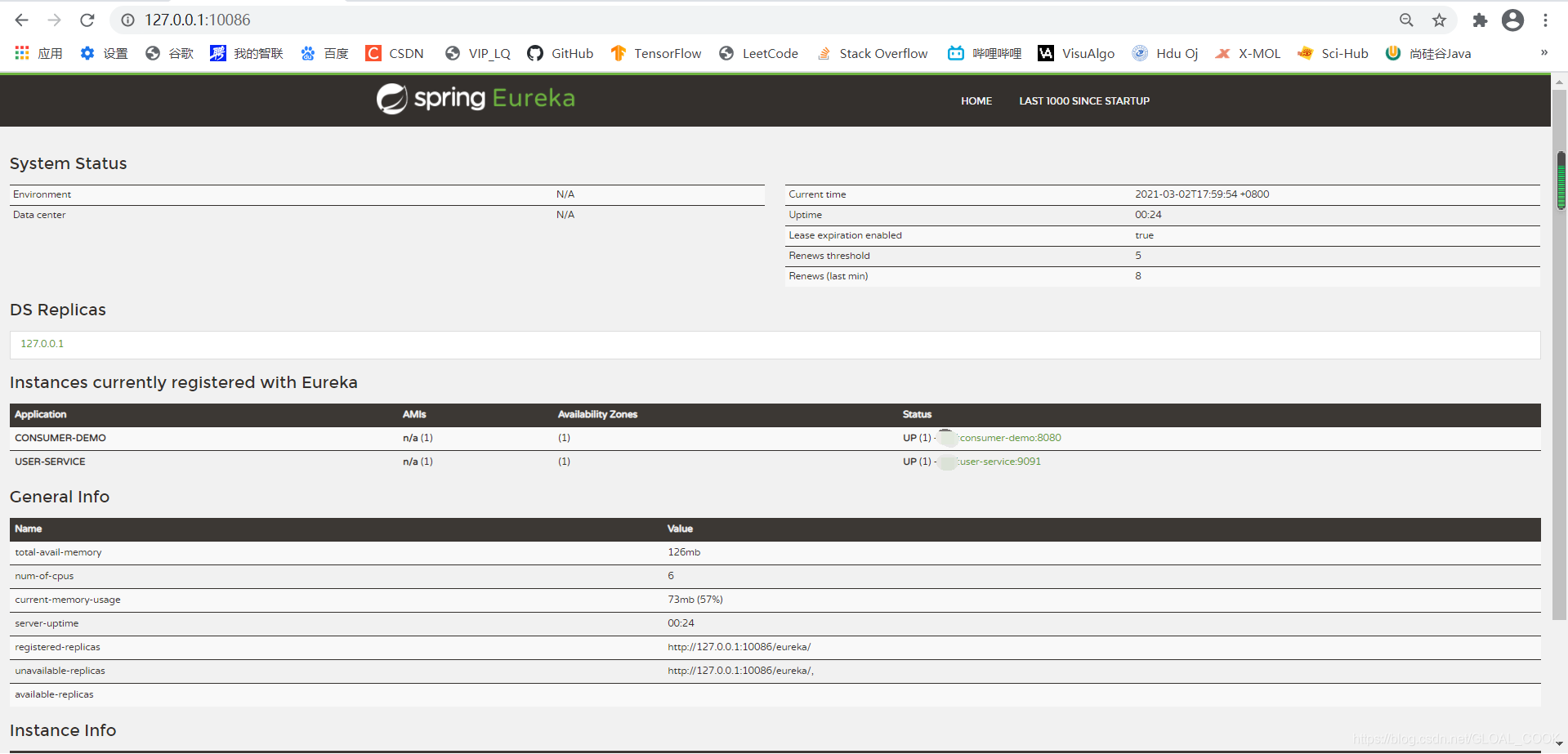Screen dimensions: 1568x754
Task: Open the VisuAlgo bookmark
Action: click(x=1076, y=53)
